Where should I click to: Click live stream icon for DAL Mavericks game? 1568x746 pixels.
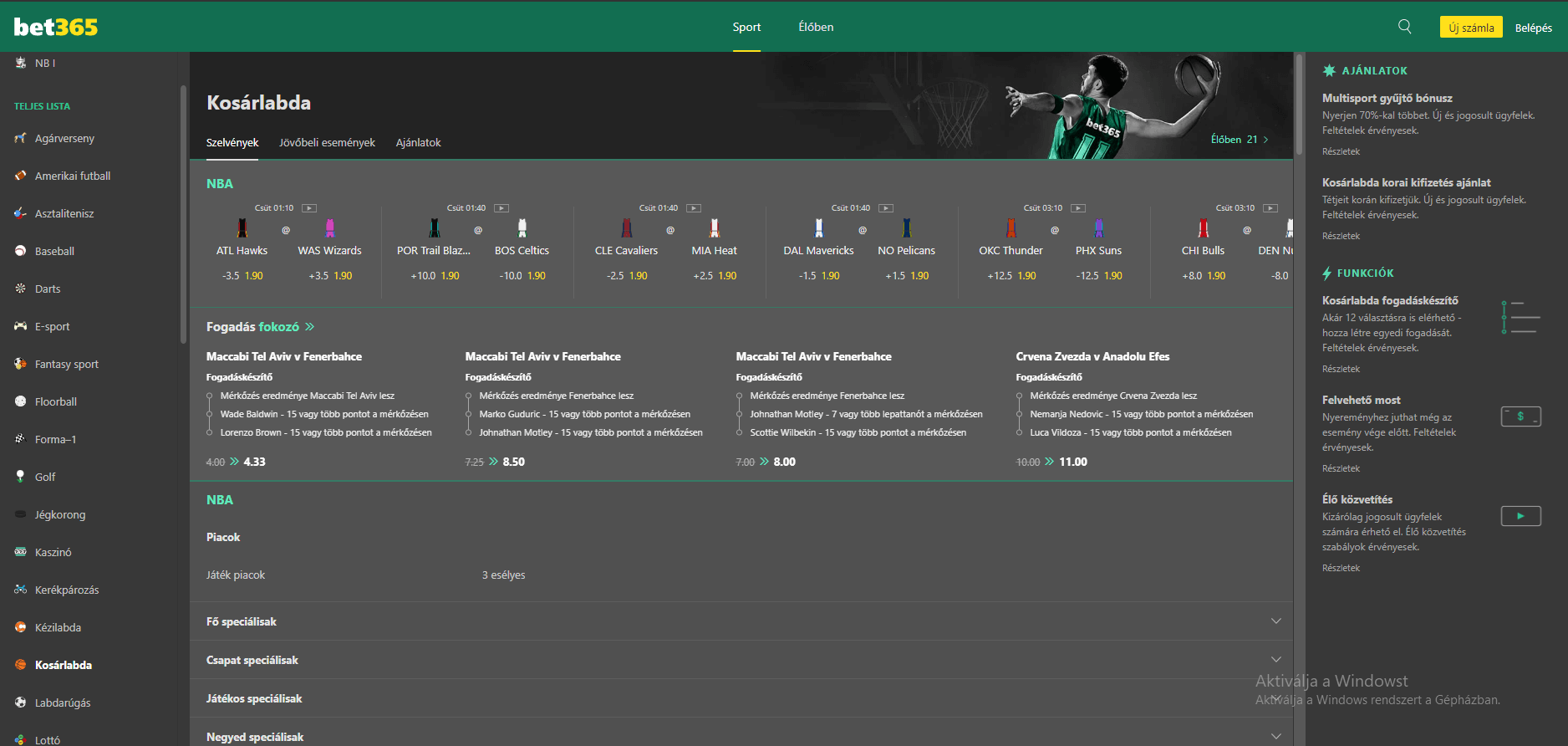tap(886, 208)
